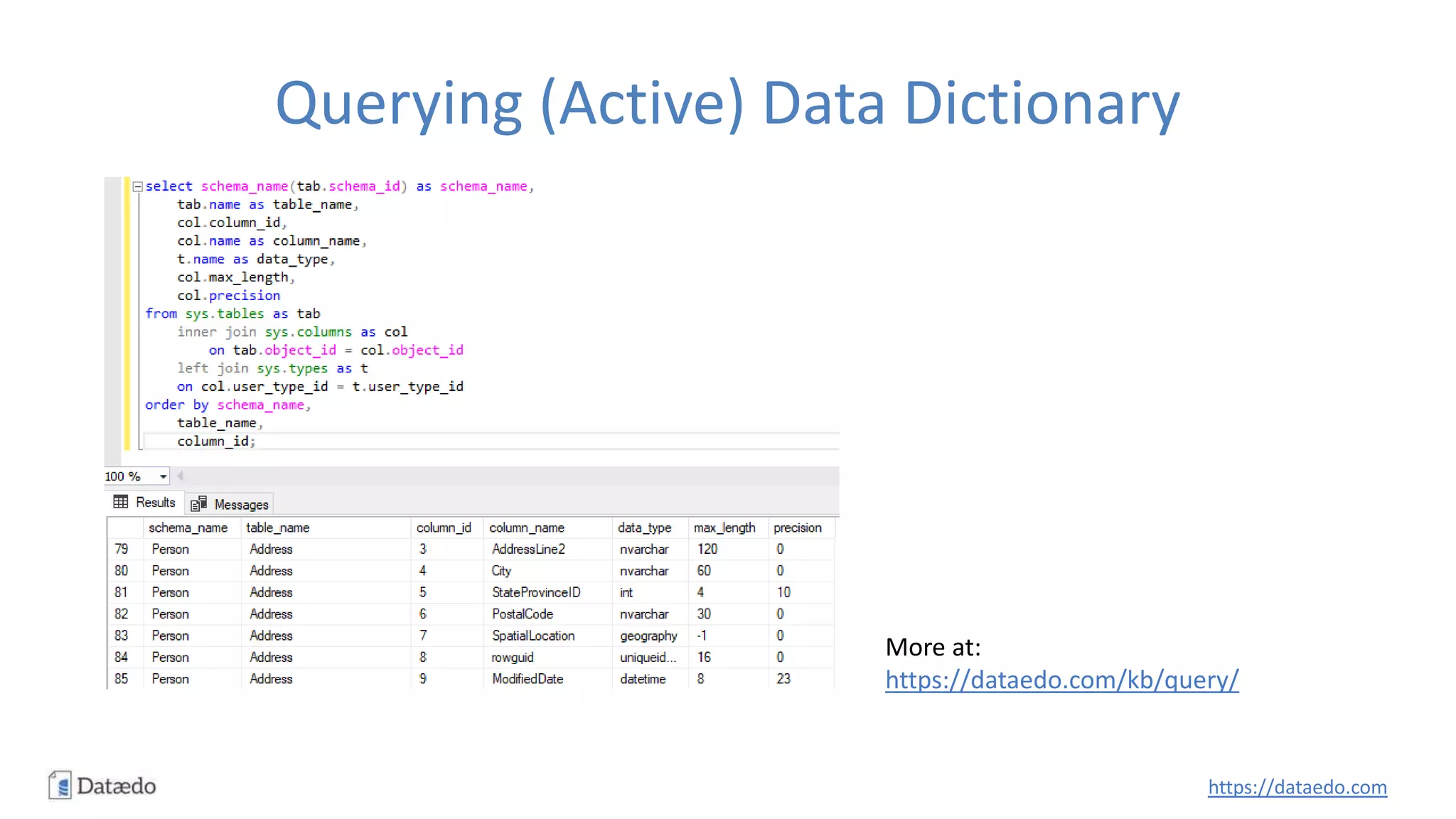
Task: Open the dataedo.com/kb/query link
Action: click(1061, 680)
